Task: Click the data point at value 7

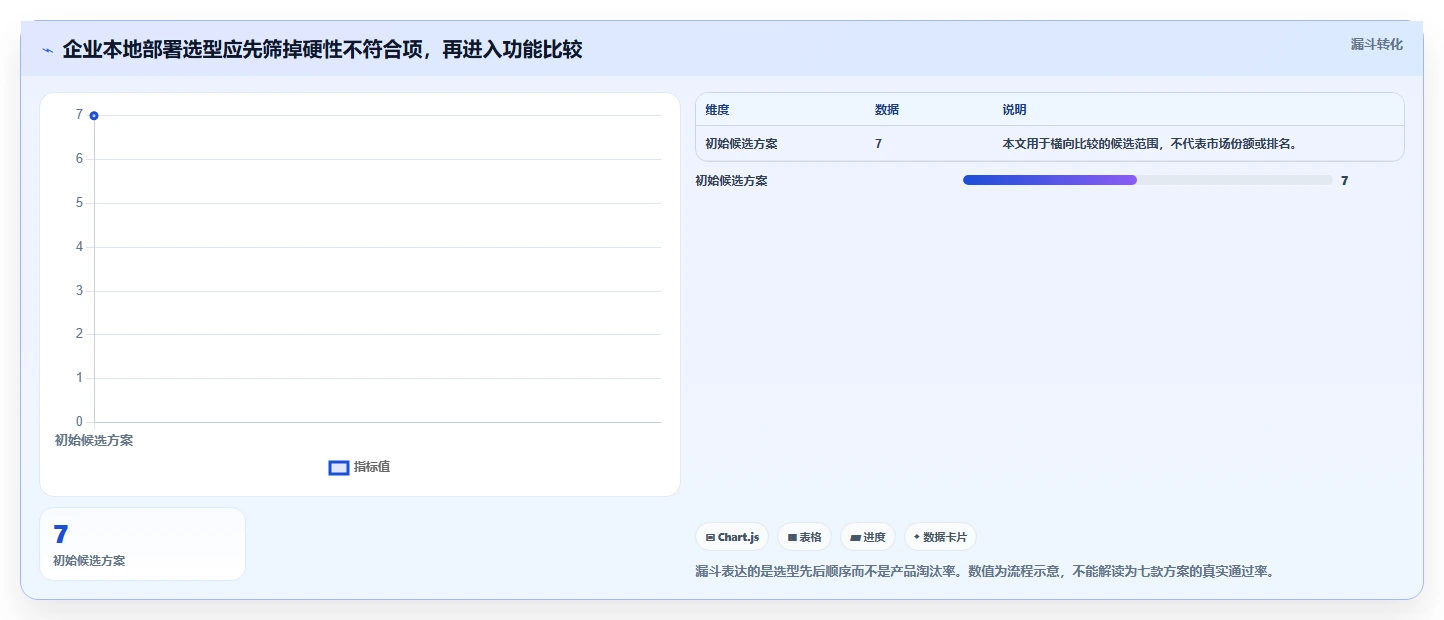Action: click(x=94, y=116)
